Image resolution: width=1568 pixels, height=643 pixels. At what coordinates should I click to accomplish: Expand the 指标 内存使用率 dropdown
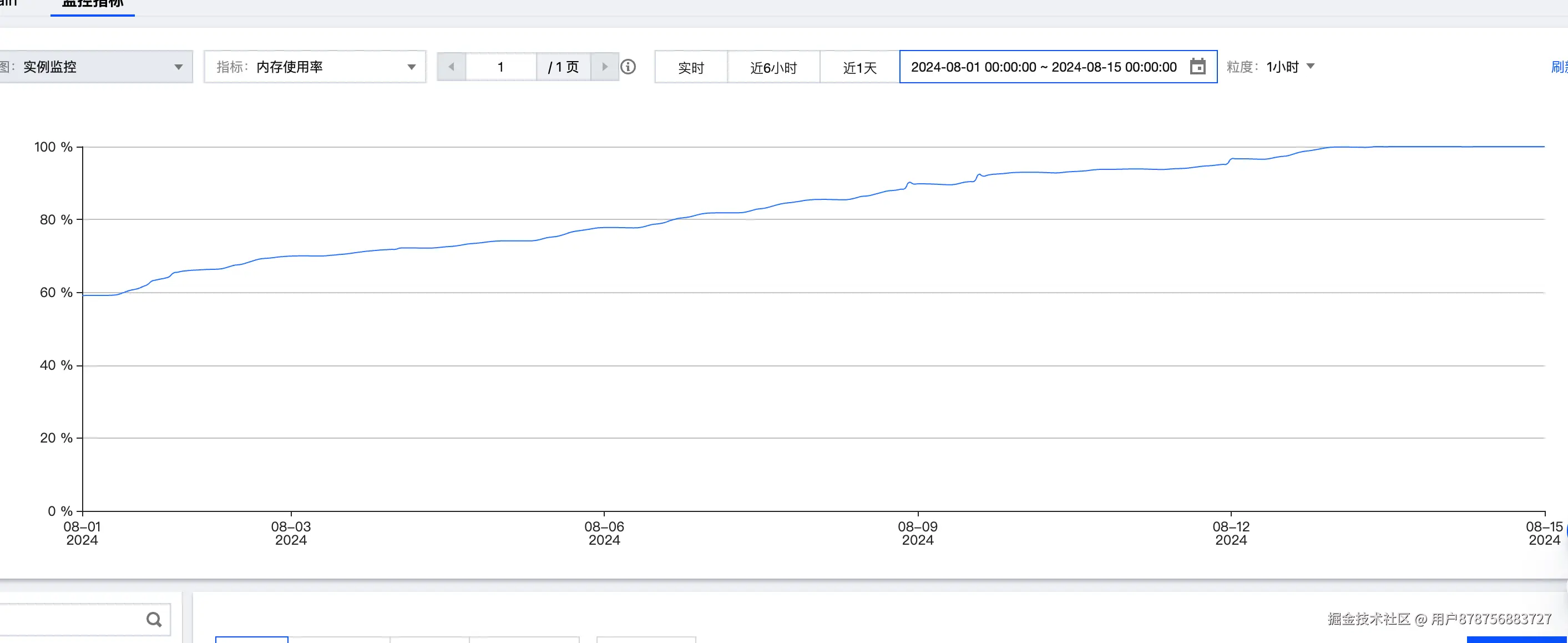coord(315,67)
